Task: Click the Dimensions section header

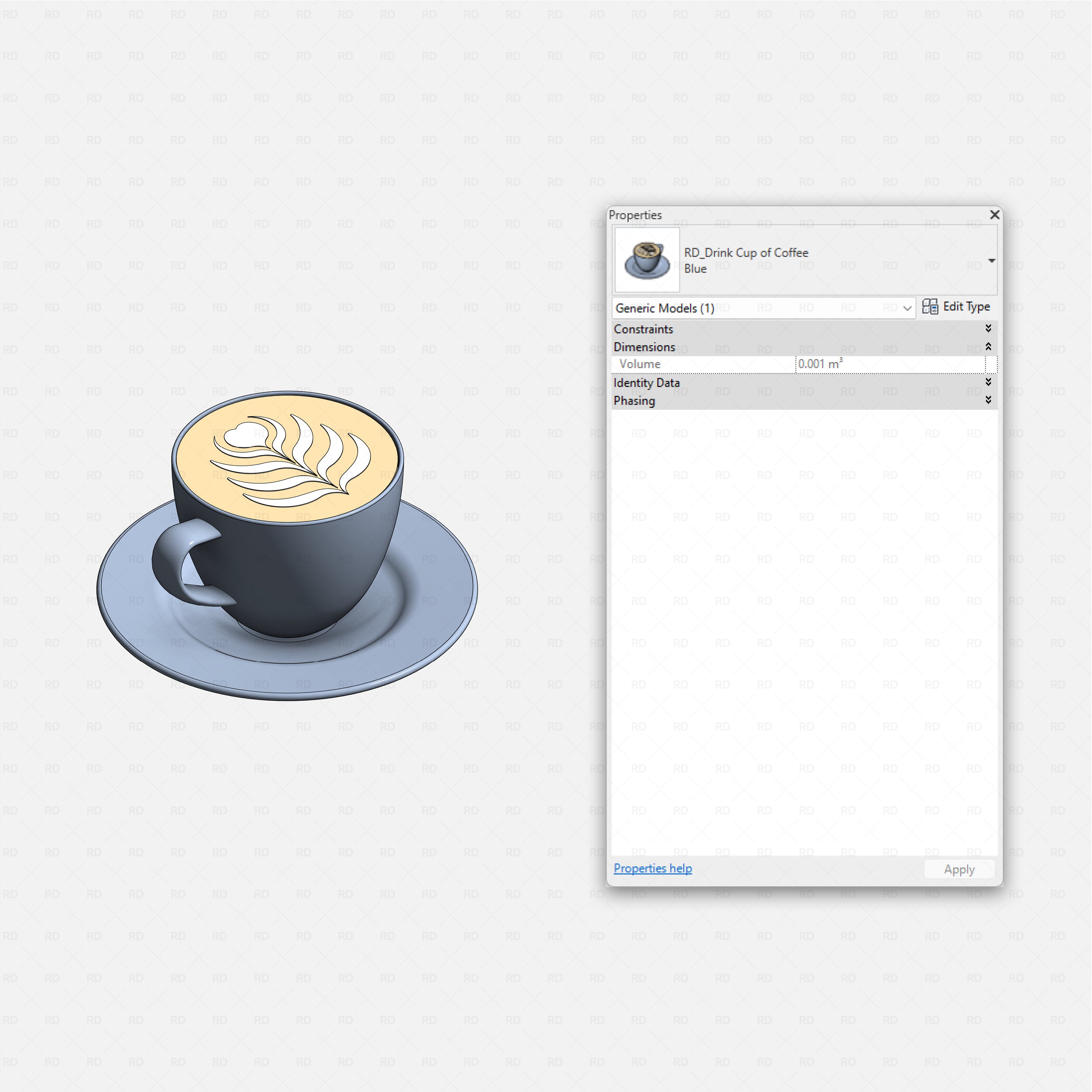Action: (645, 346)
